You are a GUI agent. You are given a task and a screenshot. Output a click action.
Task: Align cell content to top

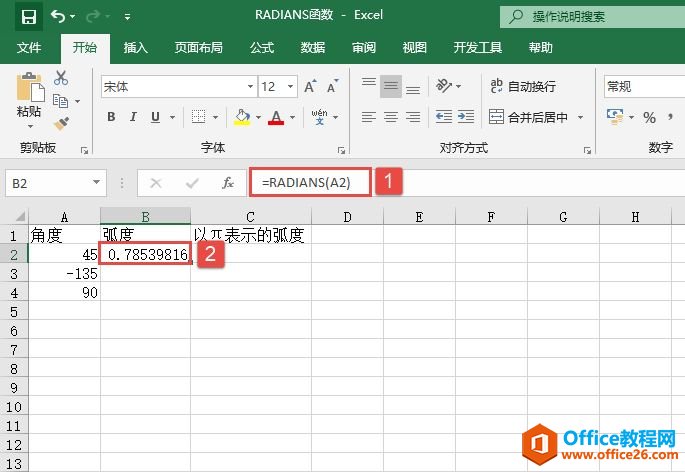pyautogui.click(x=369, y=82)
